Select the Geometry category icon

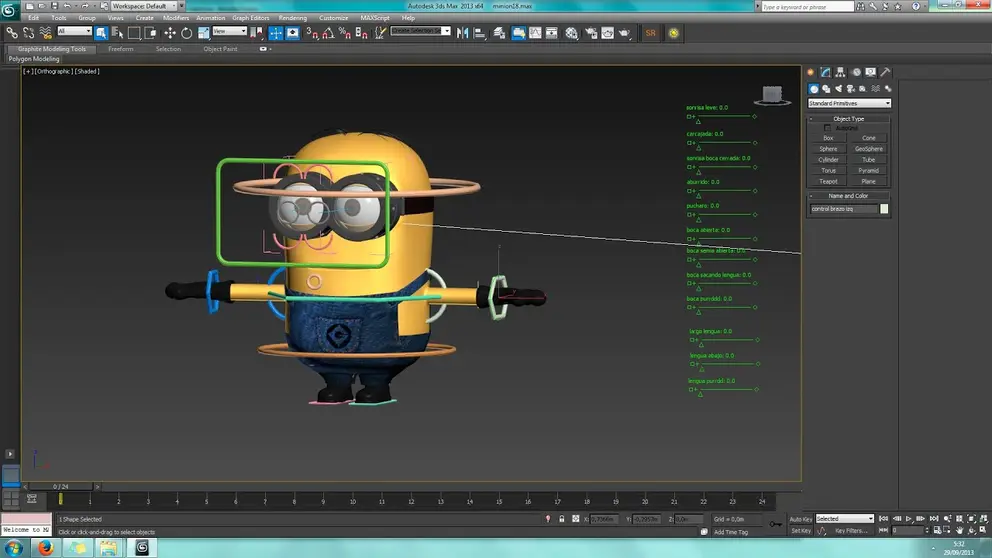coord(814,89)
